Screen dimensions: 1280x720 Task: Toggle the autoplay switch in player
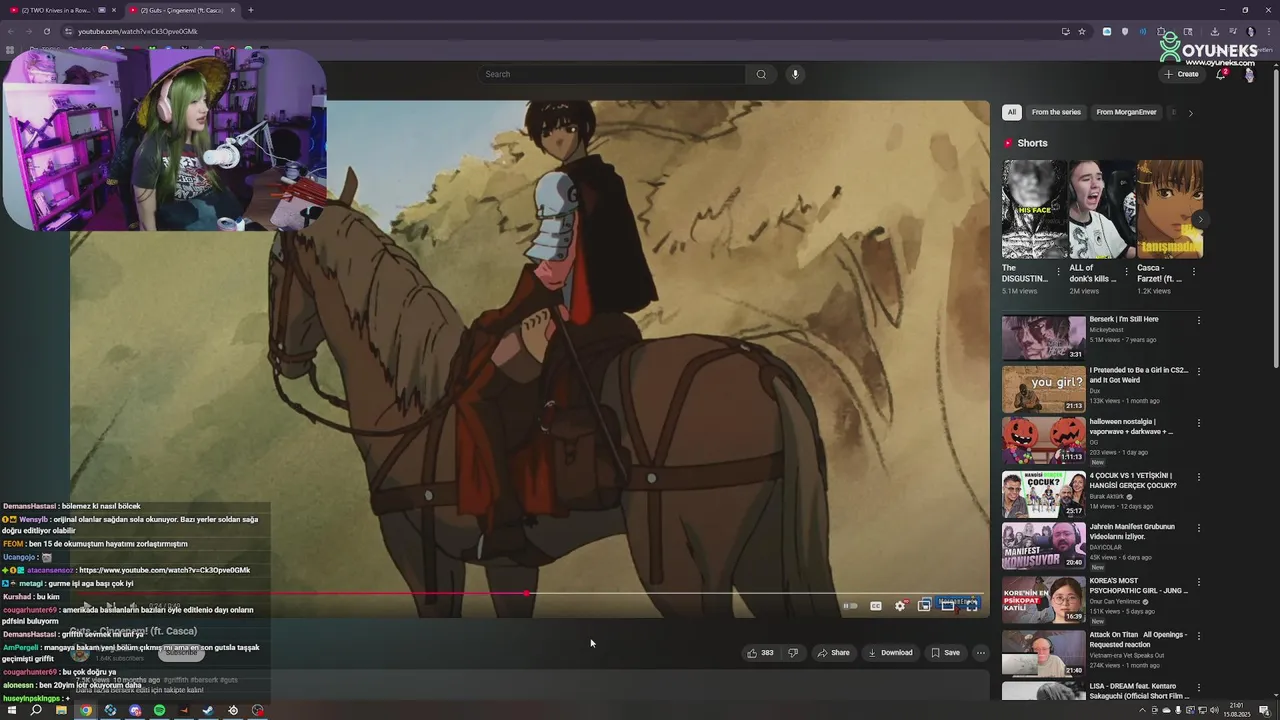(850, 605)
